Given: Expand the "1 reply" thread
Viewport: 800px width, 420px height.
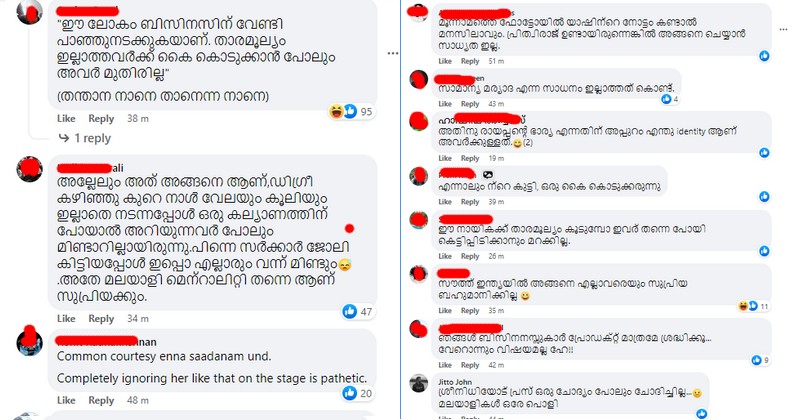Looking at the screenshot, I should pos(85,138).
